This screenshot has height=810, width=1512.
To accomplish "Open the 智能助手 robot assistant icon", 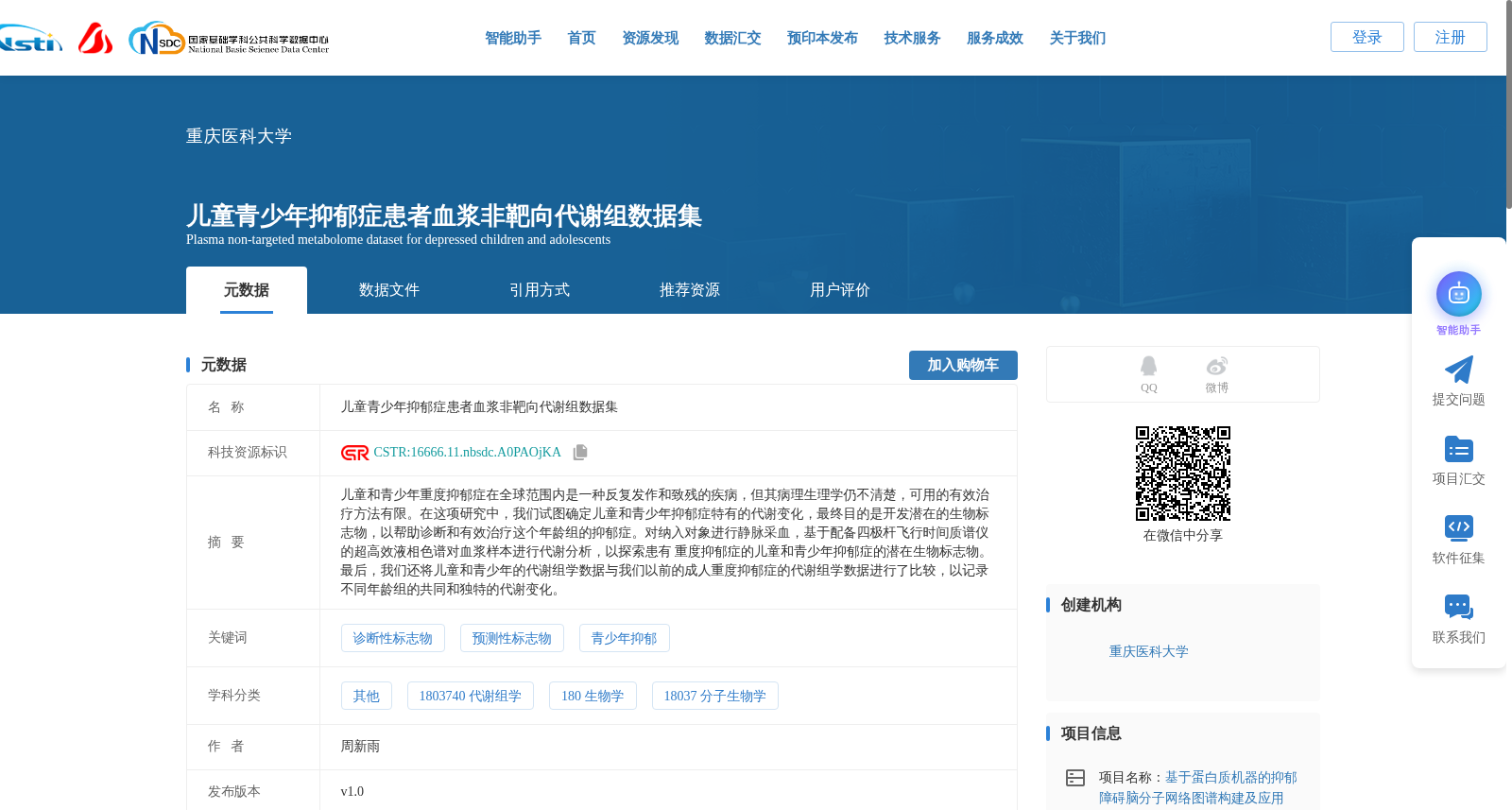I will coord(1458,295).
